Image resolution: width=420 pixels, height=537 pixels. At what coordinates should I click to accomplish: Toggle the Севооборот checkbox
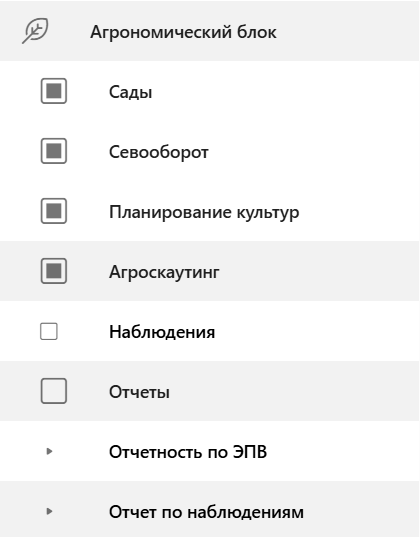click(x=54, y=151)
